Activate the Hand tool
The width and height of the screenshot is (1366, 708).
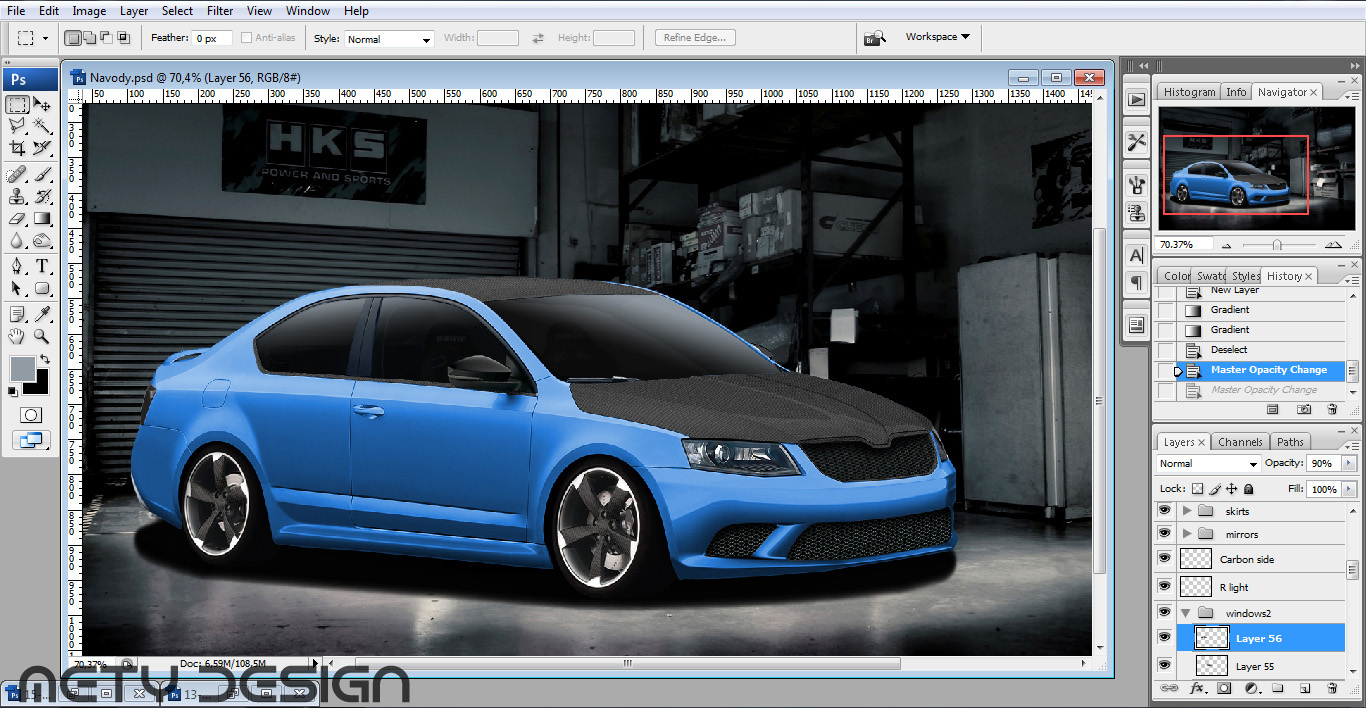point(17,336)
